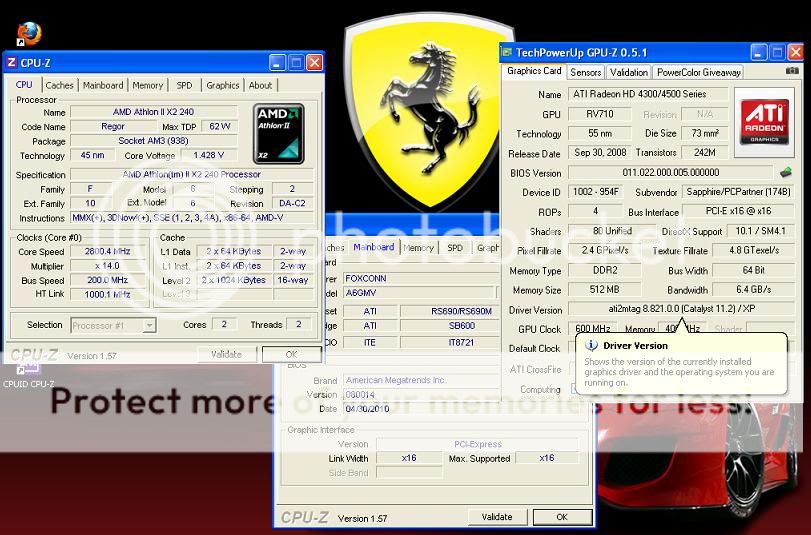Click the Bandwidth value 6.4 GB/s
811x535 pixels.
point(754,290)
